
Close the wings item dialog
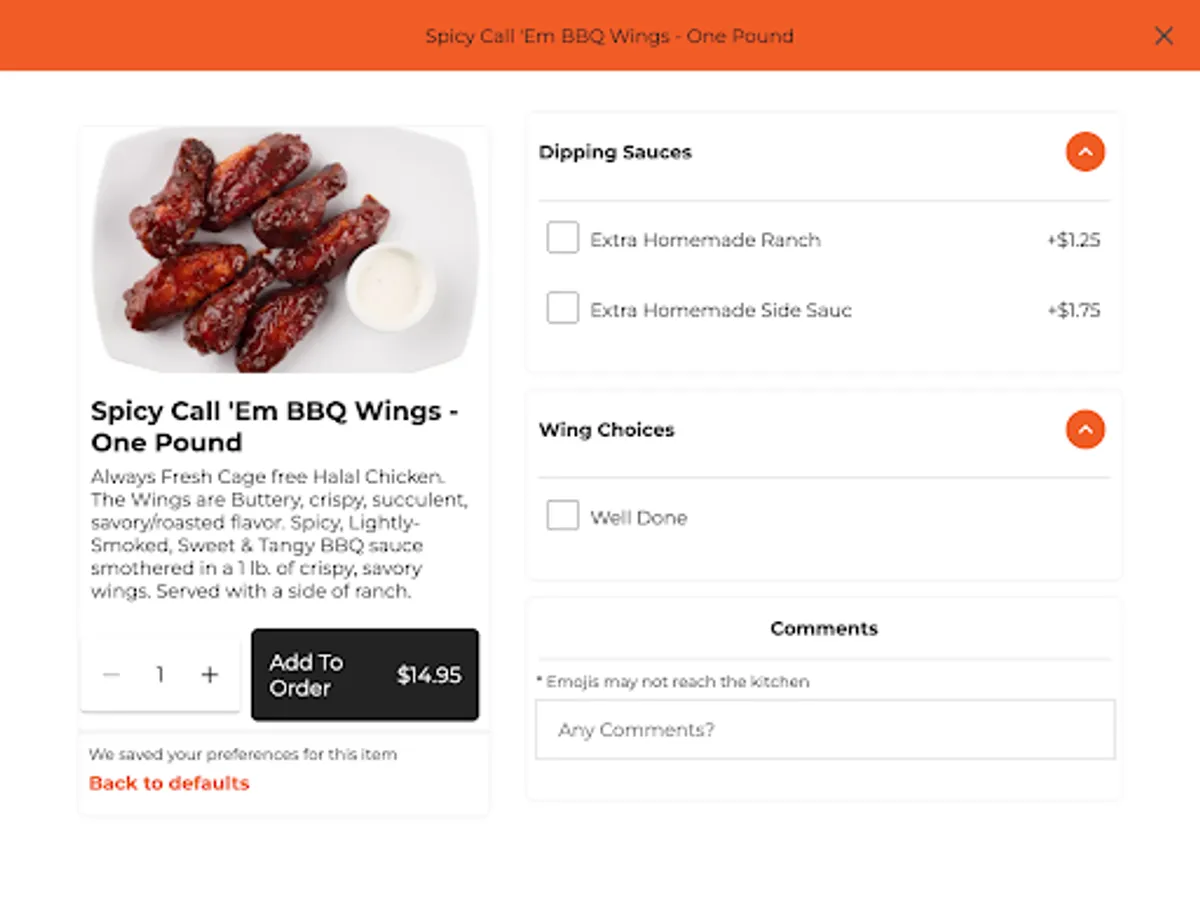(x=1163, y=36)
